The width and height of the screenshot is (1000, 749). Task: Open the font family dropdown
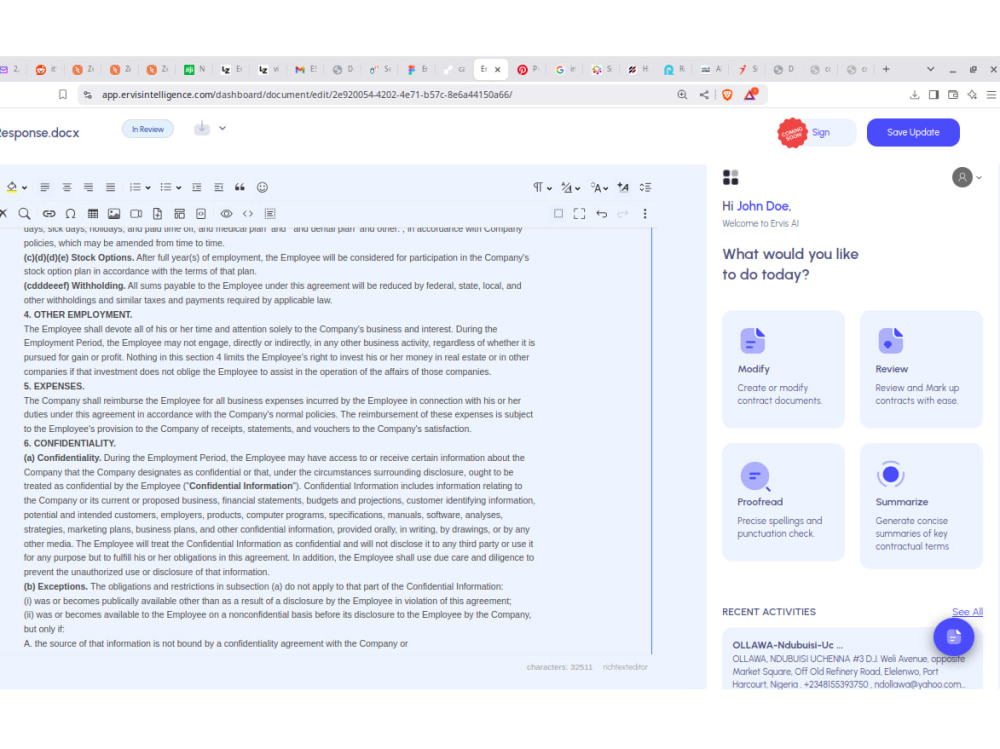[599, 187]
